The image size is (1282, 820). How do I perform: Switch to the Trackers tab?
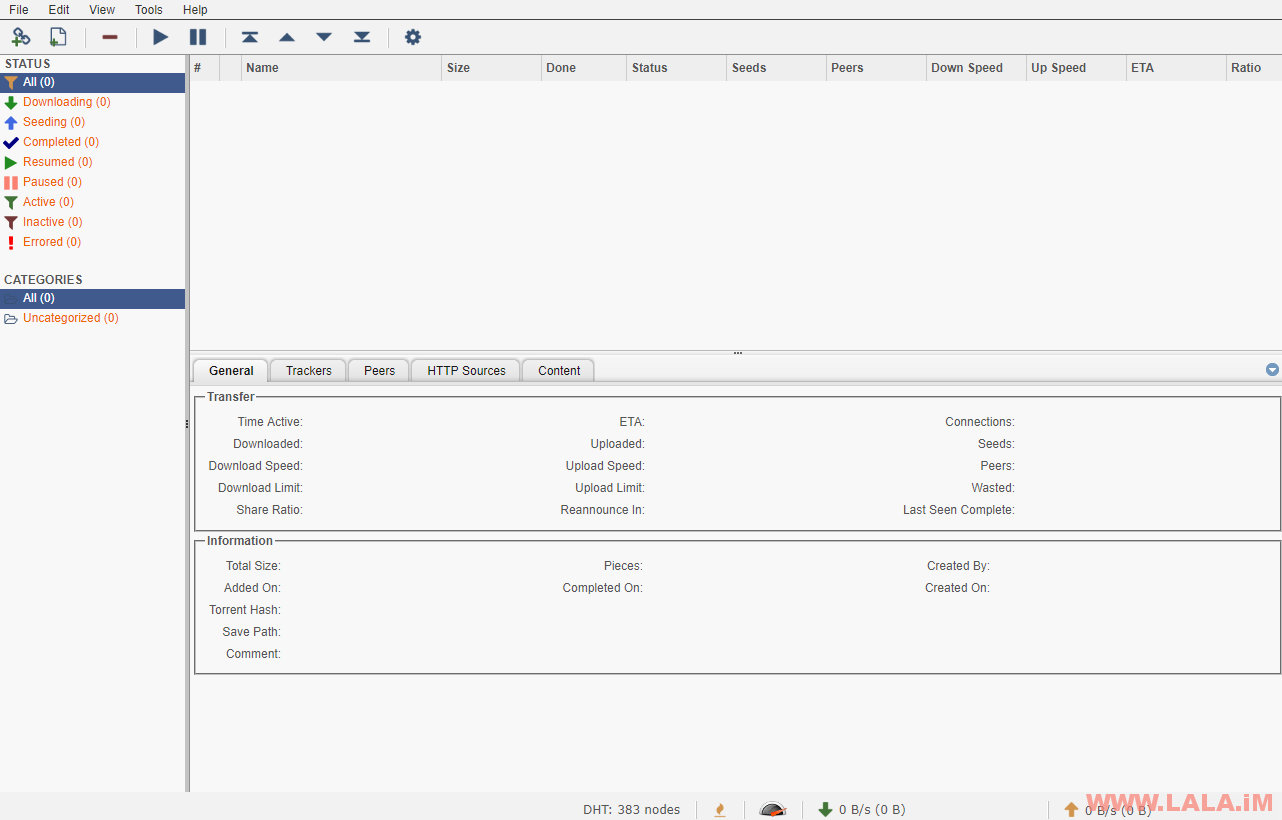coord(308,371)
